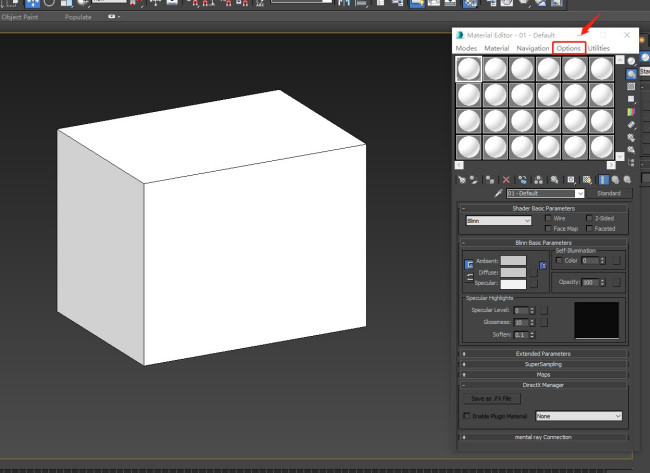Open the Blinn shader type dropdown
This screenshot has height=473, width=650.
click(499, 221)
